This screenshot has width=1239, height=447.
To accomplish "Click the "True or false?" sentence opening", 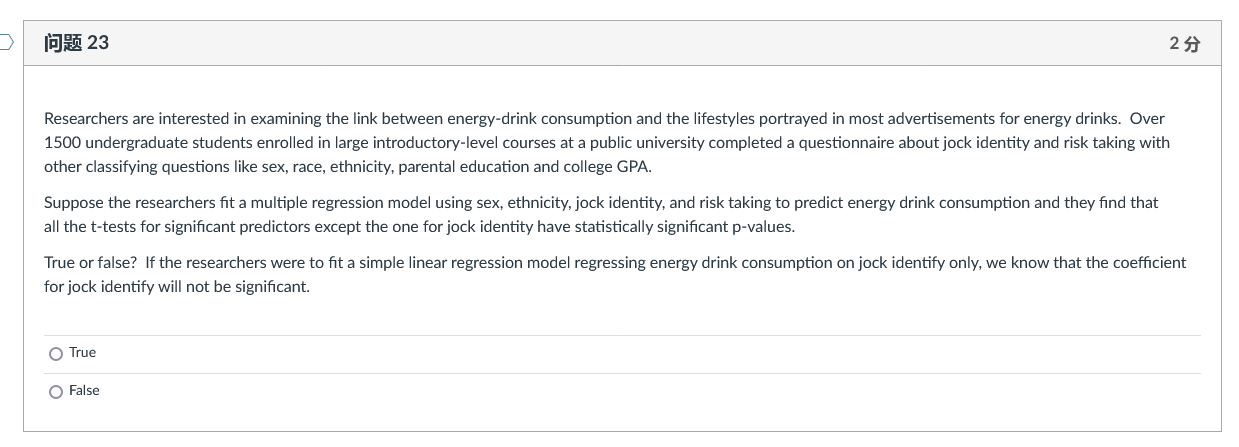I will pyautogui.click(x=91, y=262).
